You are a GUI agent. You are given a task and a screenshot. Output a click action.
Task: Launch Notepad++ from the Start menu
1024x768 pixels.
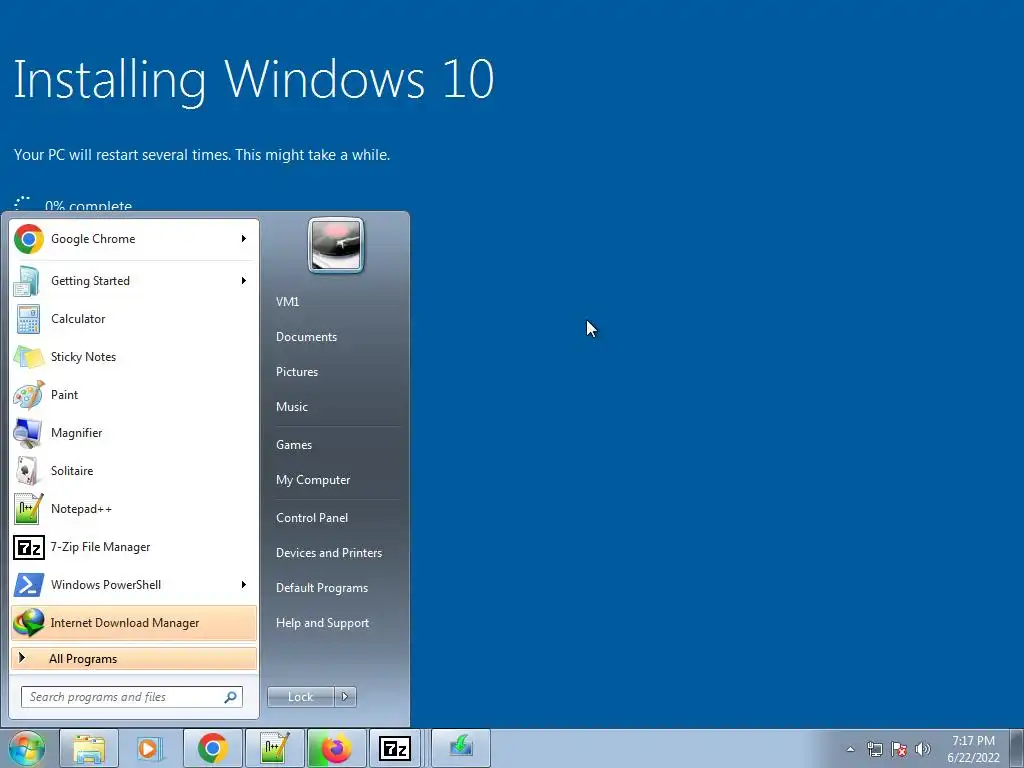coord(134,509)
